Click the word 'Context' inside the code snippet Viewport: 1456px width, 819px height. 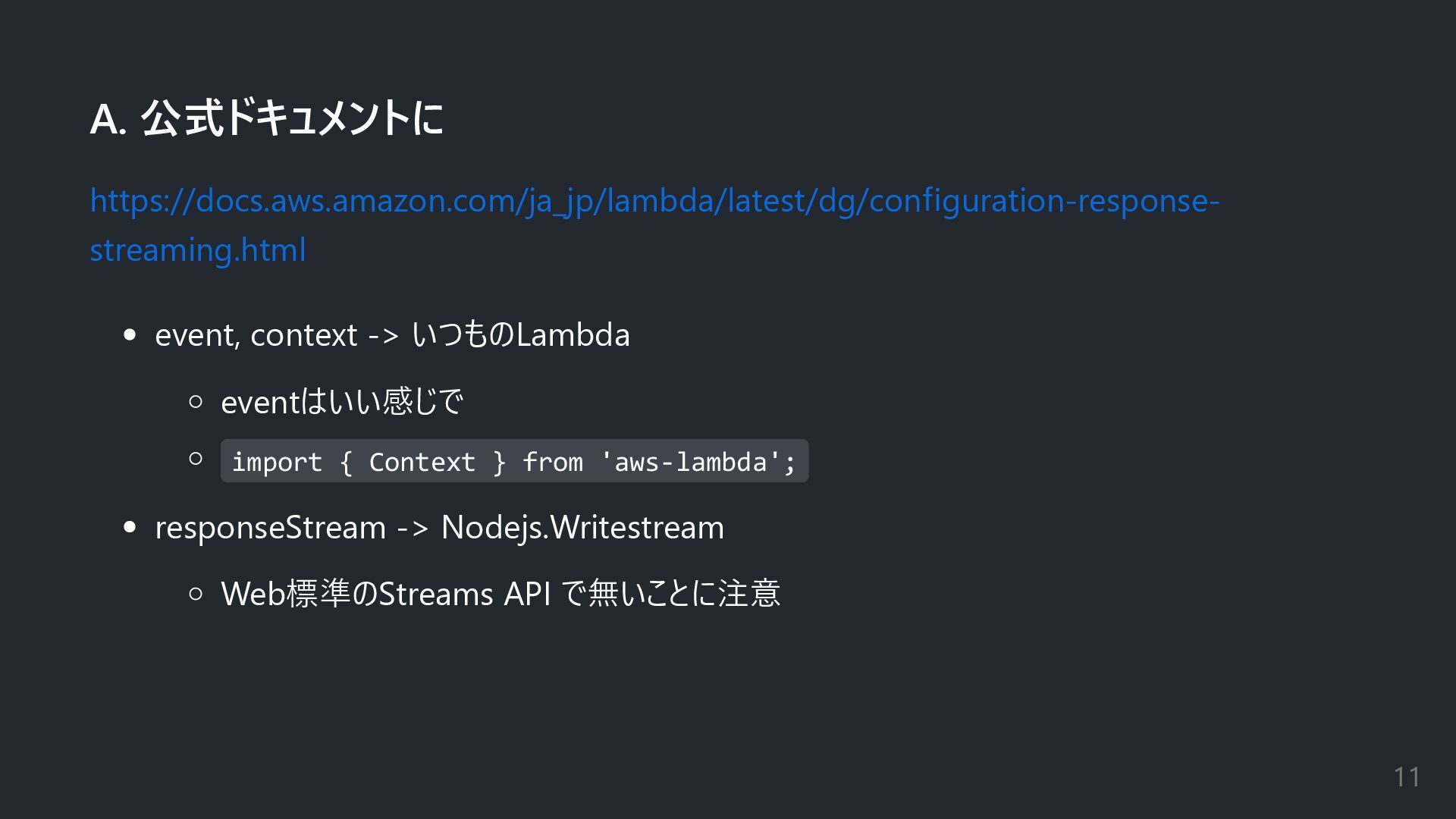tap(422, 462)
